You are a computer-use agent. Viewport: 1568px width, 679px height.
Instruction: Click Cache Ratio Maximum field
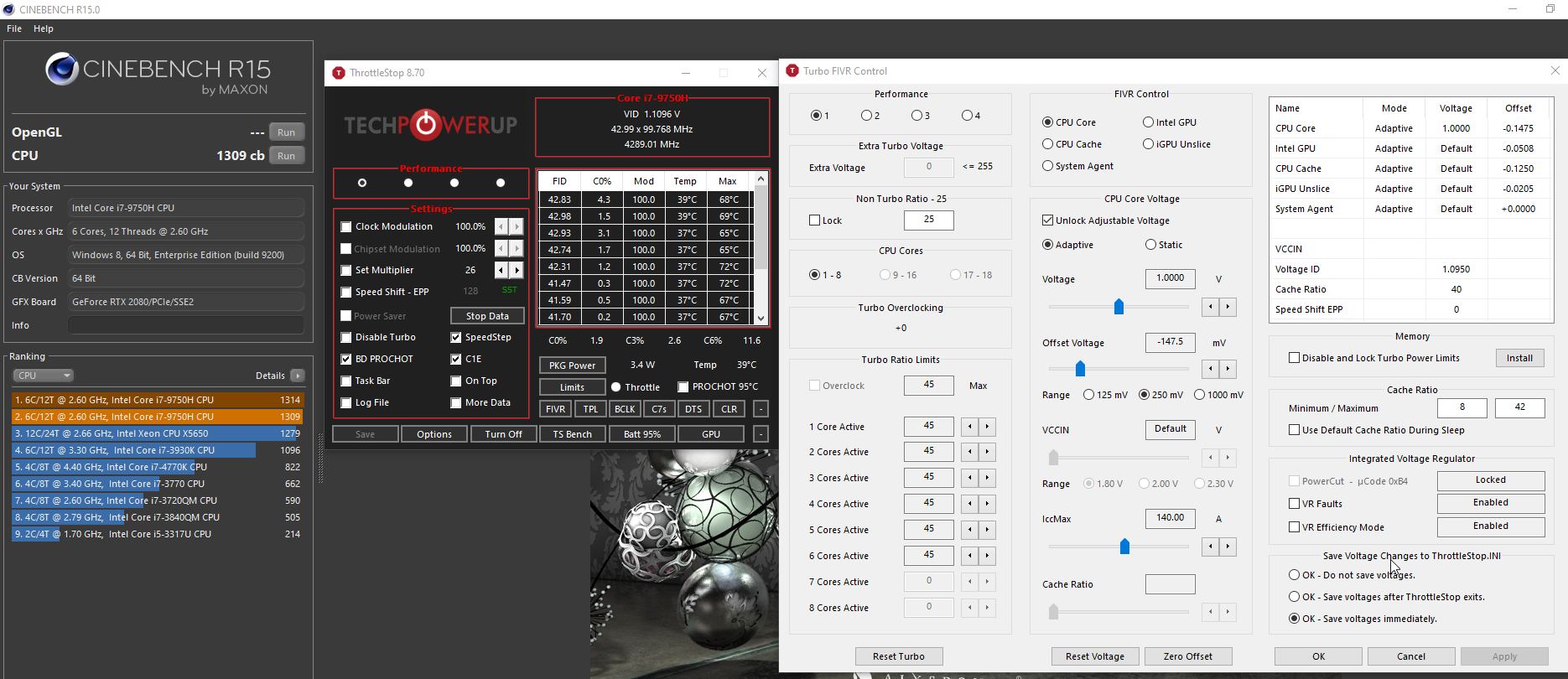(x=1519, y=407)
